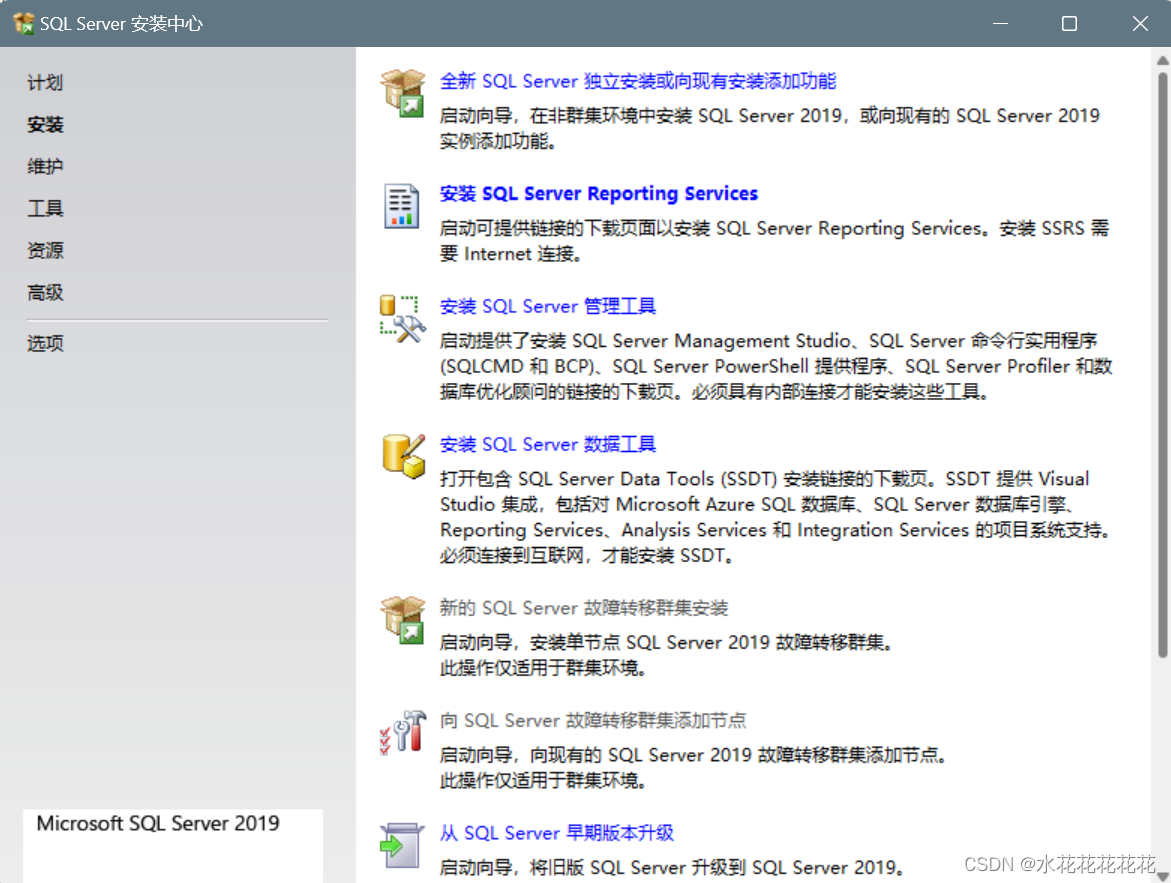
Task: Click the scrollbar down arrow
Action: click(x=1162, y=876)
